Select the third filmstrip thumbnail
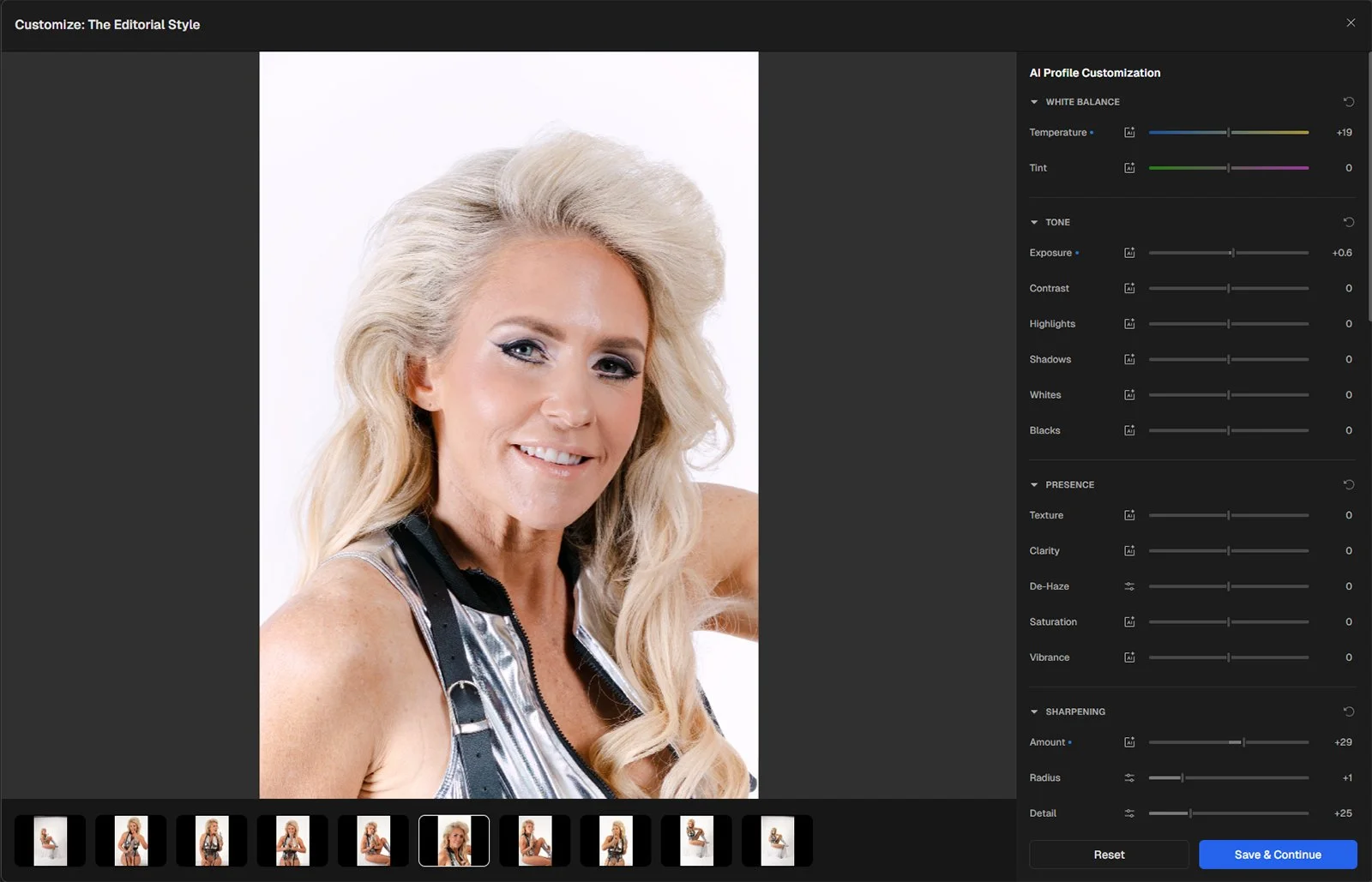The height and width of the screenshot is (882, 1372). [212, 841]
